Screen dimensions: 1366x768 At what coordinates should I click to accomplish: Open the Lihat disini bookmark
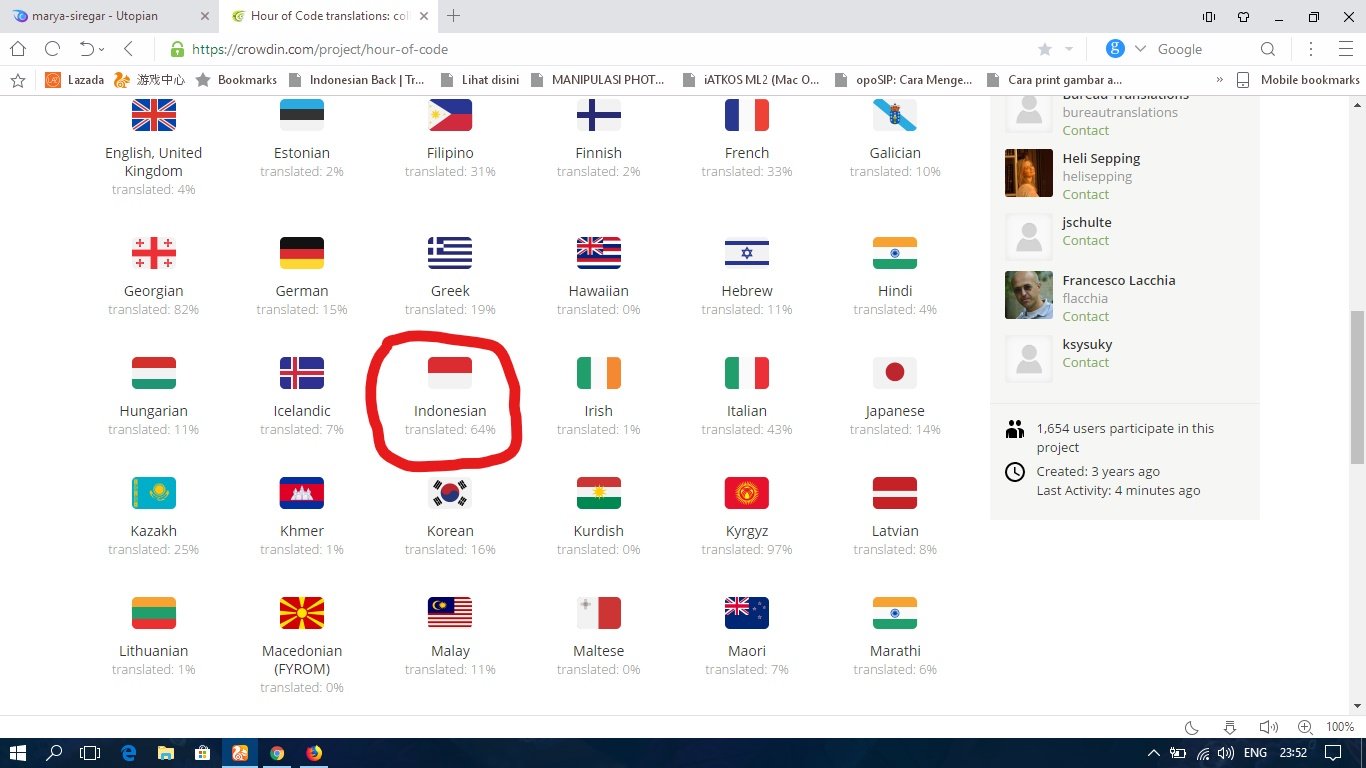pyautogui.click(x=480, y=80)
